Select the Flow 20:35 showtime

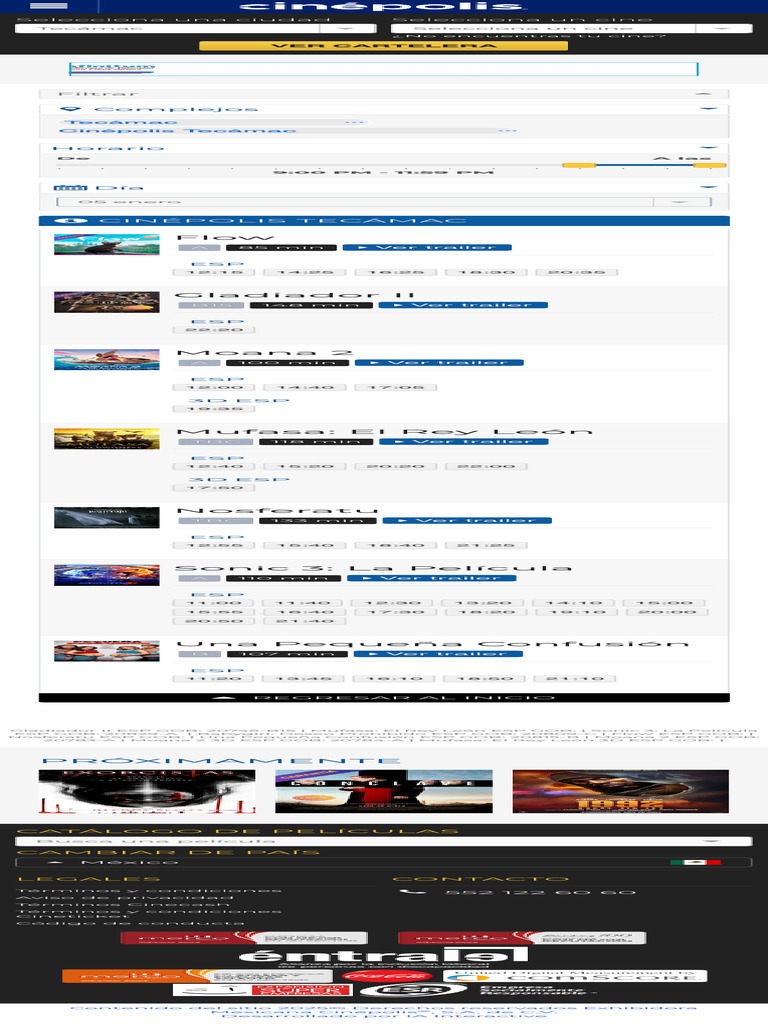[x=577, y=272]
